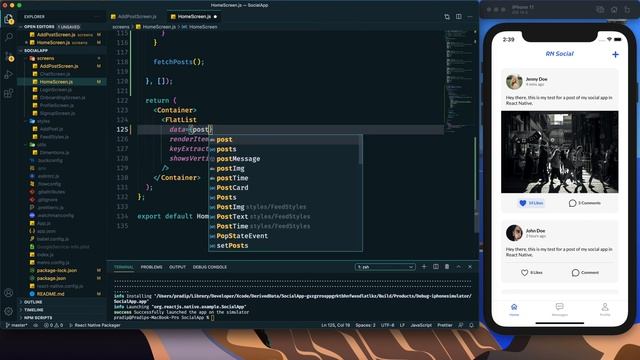640x360 pixels.
Task: Expand the Outline section
Action: pos(33,302)
